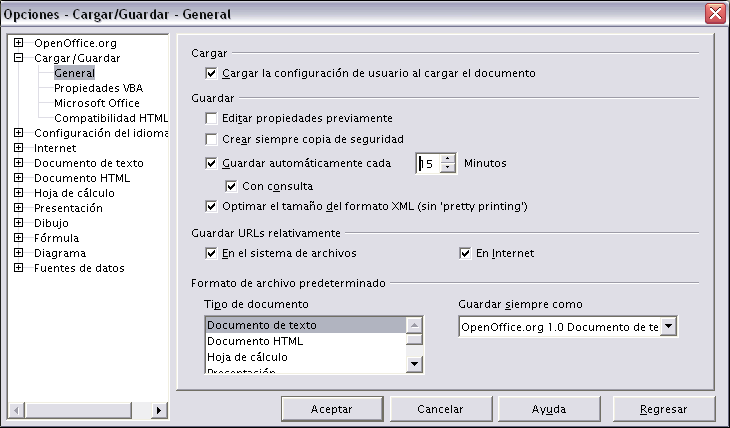Viewport: 730px width, 428px height.
Task: Open the Guardar siempre como dropdown
Action: (x=669, y=327)
